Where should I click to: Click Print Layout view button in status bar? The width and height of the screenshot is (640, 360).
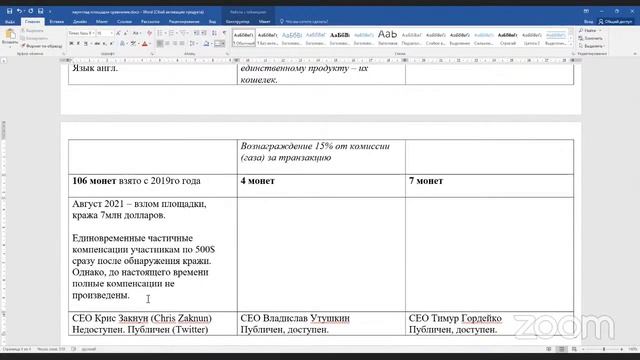coord(562,349)
